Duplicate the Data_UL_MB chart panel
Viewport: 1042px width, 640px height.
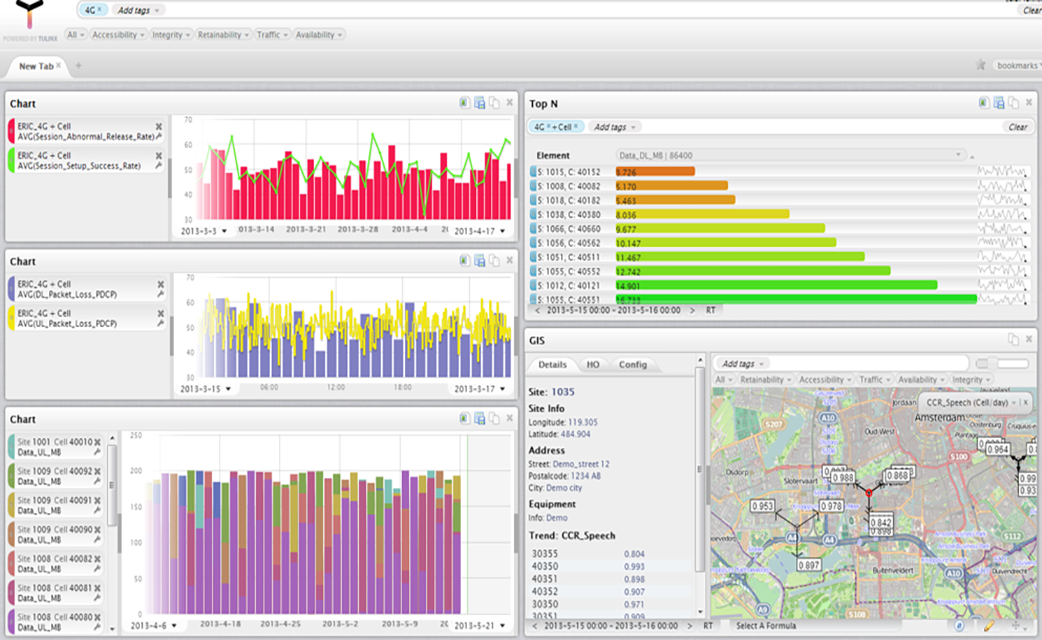pos(494,418)
